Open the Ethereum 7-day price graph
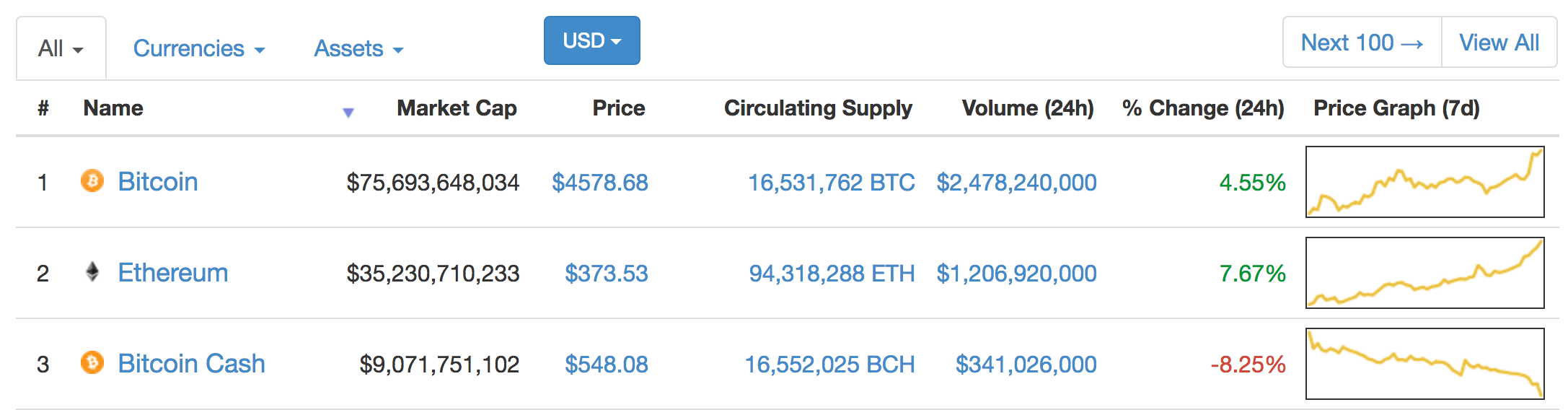The width and height of the screenshot is (1568, 410). point(1425,273)
